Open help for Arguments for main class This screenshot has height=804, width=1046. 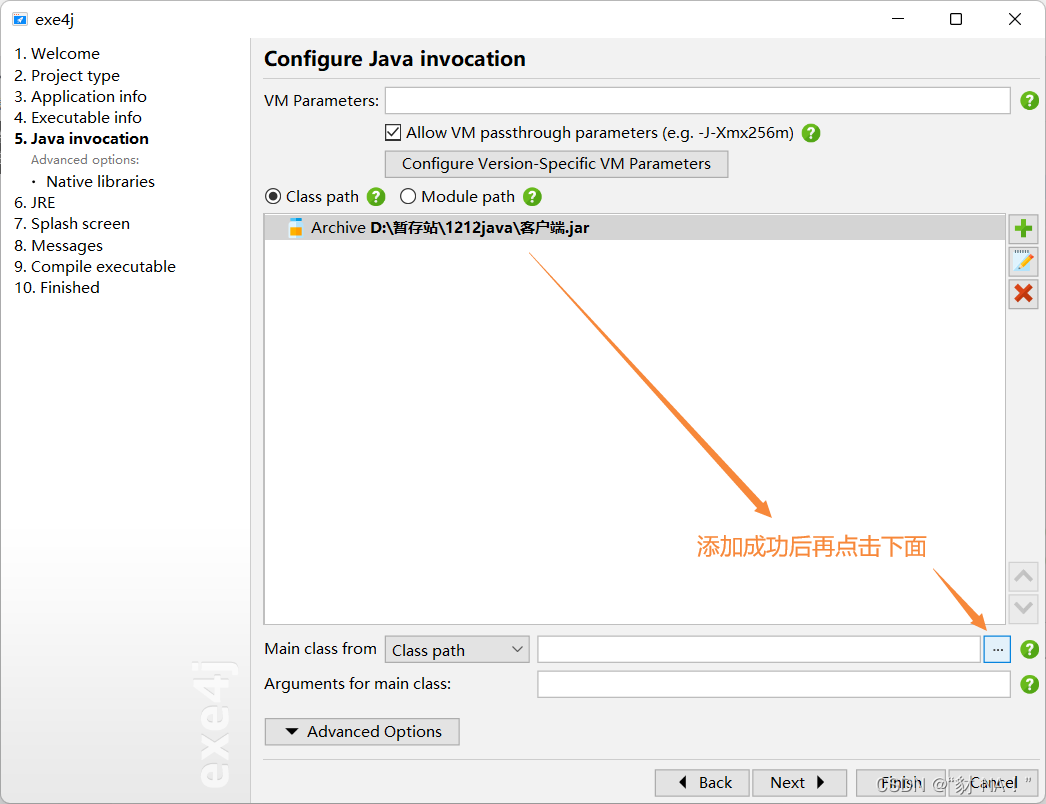1029,684
